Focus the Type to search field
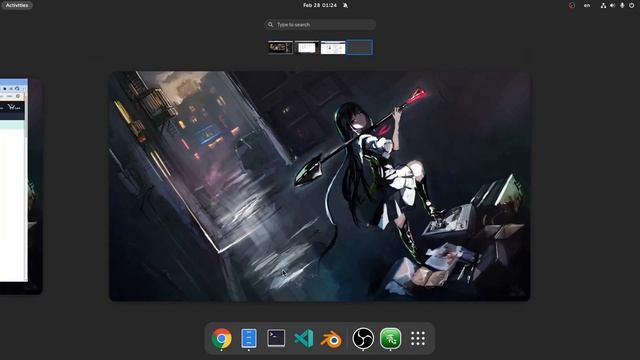The height and width of the screenshot is (360, 640). tap(320, 24)
